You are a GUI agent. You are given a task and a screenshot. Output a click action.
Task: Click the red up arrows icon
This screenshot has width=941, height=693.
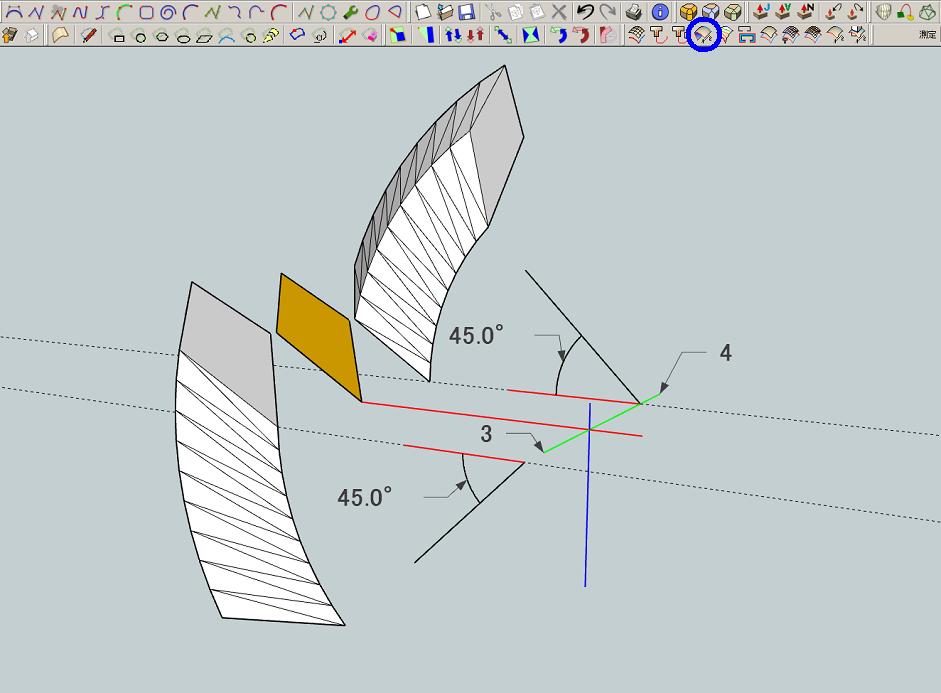coord(475,35)
